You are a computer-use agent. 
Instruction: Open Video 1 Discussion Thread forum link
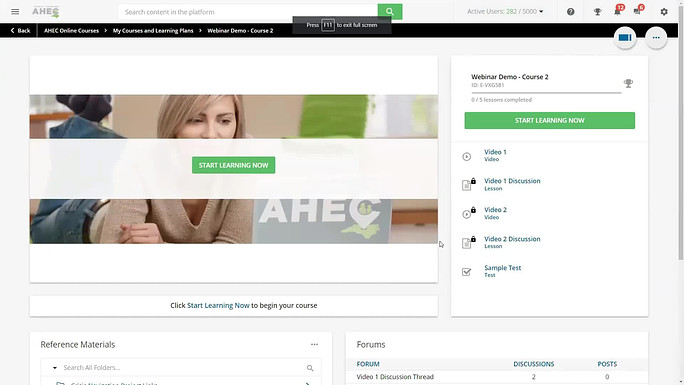(395, 377)
